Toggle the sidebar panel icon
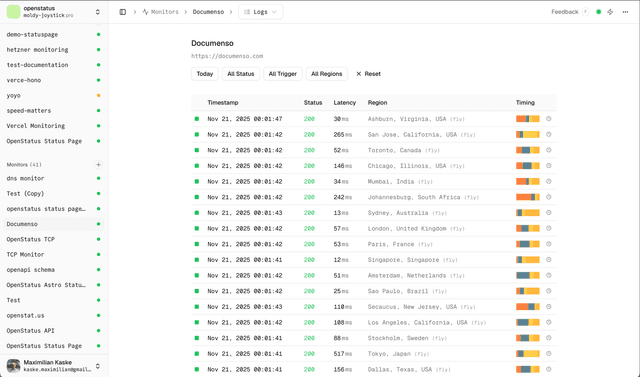 122,12
